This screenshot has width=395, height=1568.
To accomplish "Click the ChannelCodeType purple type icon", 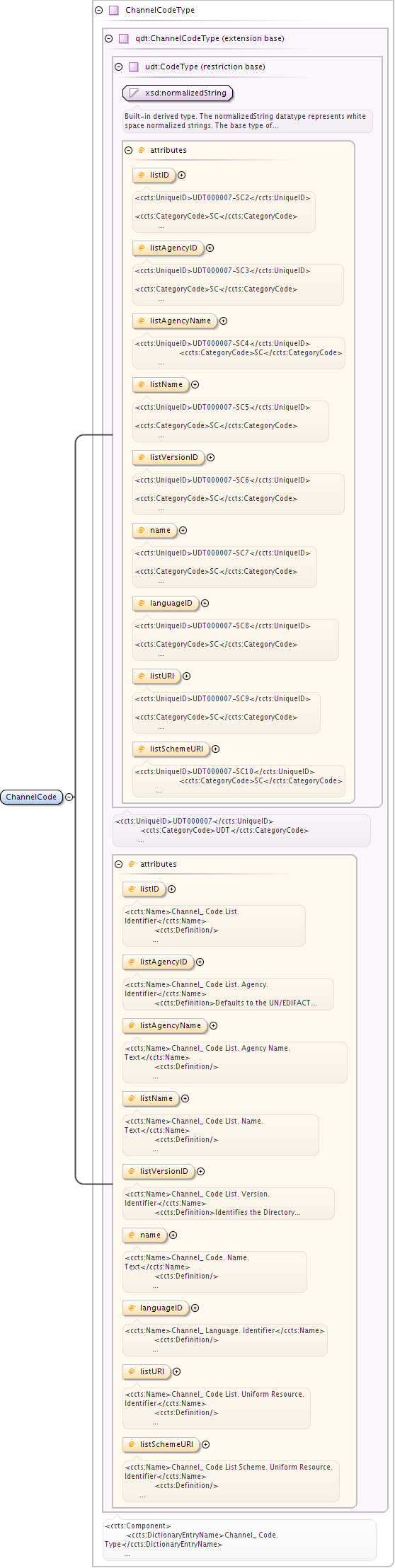I will (114, 11).
